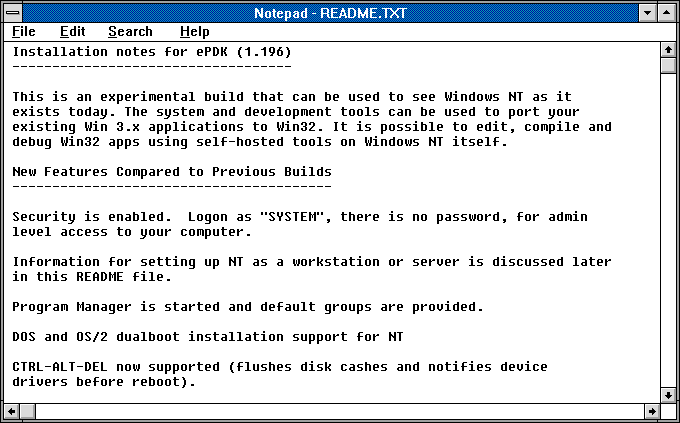
Task: Click the horizontal scrollbar left arrow
Action: pos(12,411)
